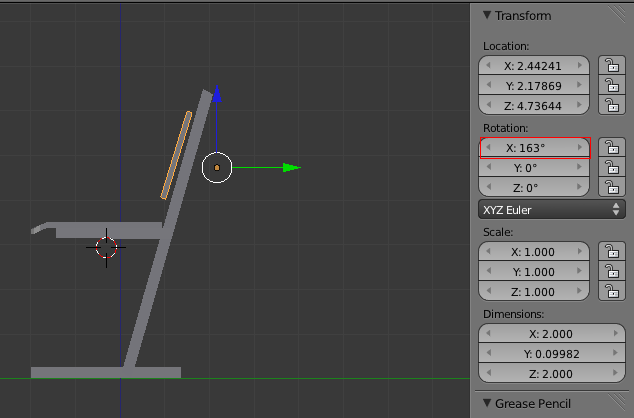Click the Scale X field 1.000
Screen dimensions: 634x418
pyautogui.click(x=534, y=252)
